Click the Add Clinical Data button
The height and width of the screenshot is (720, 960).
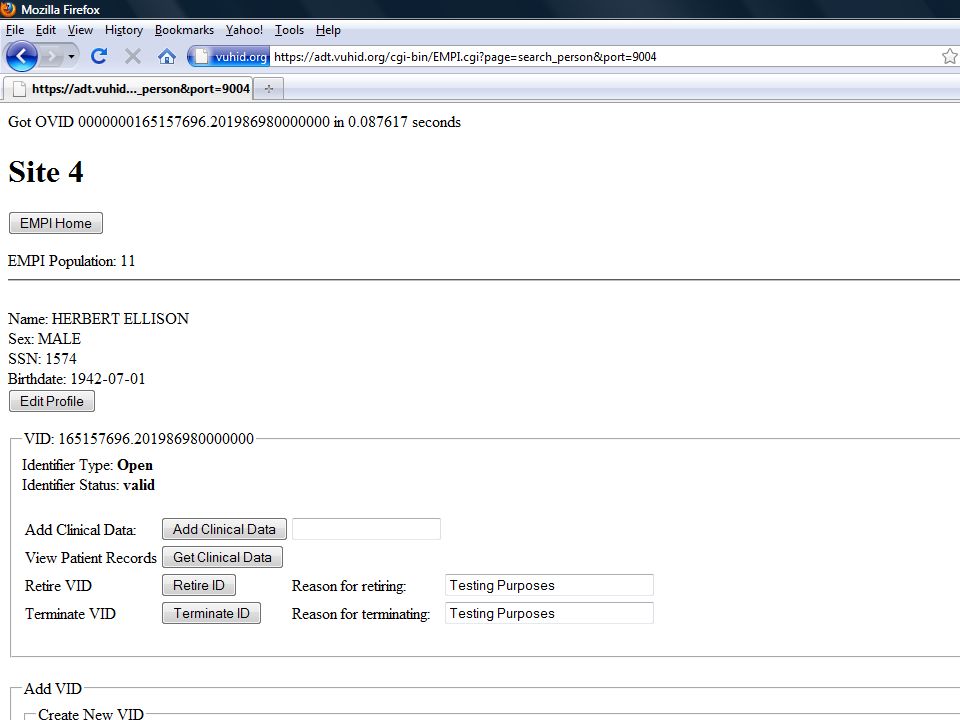[224, 529]
